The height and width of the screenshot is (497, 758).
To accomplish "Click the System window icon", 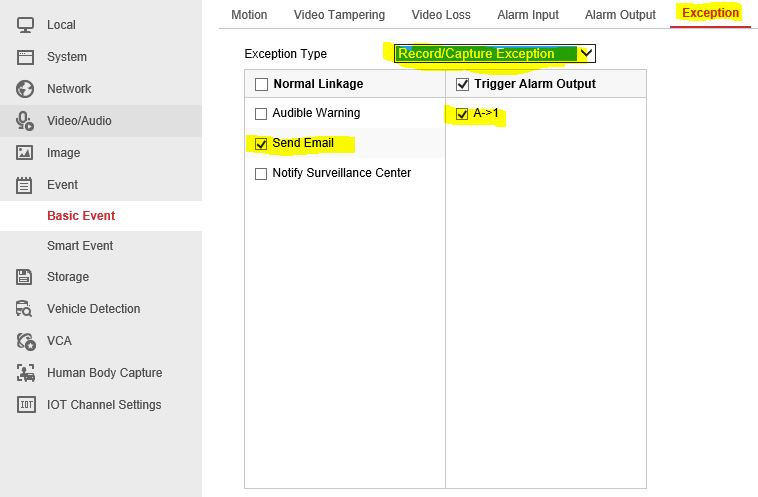I will point(26,57).
